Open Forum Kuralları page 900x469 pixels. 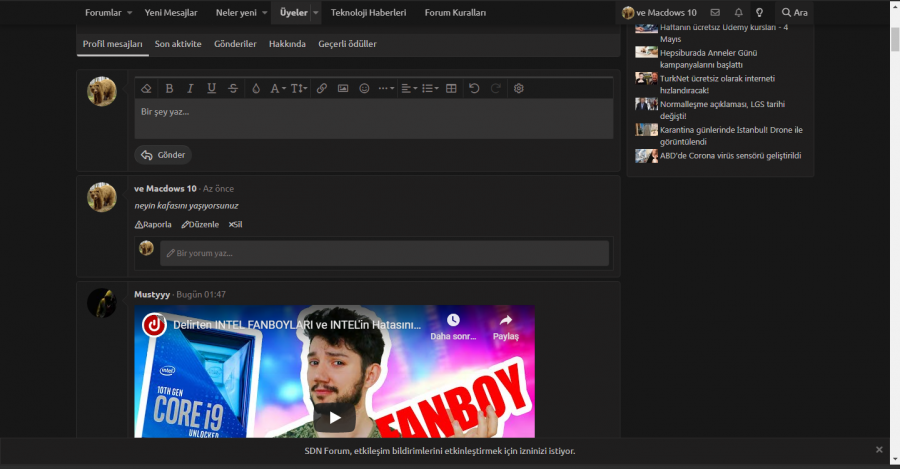[x=455, y=13]
